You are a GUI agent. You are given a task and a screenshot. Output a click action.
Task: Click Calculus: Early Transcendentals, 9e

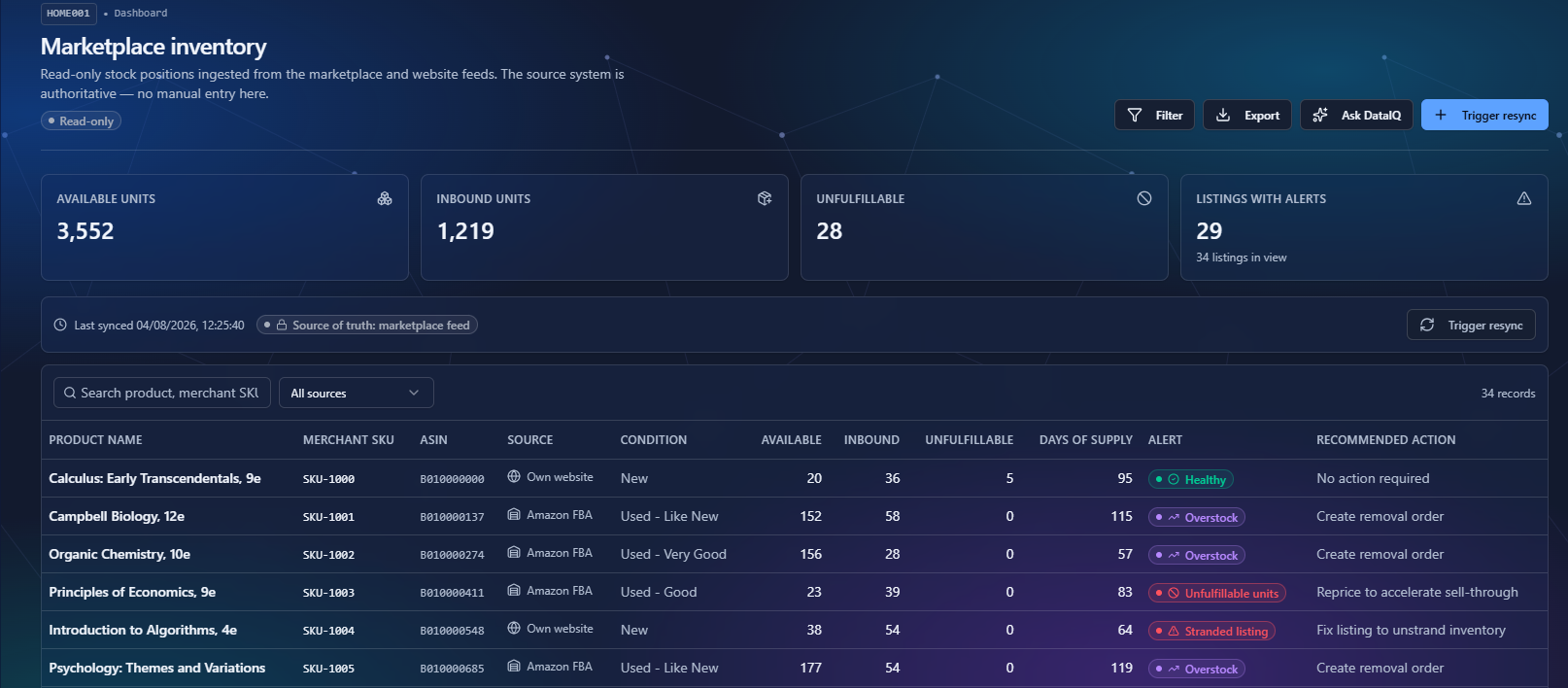[x=154, y=478]
